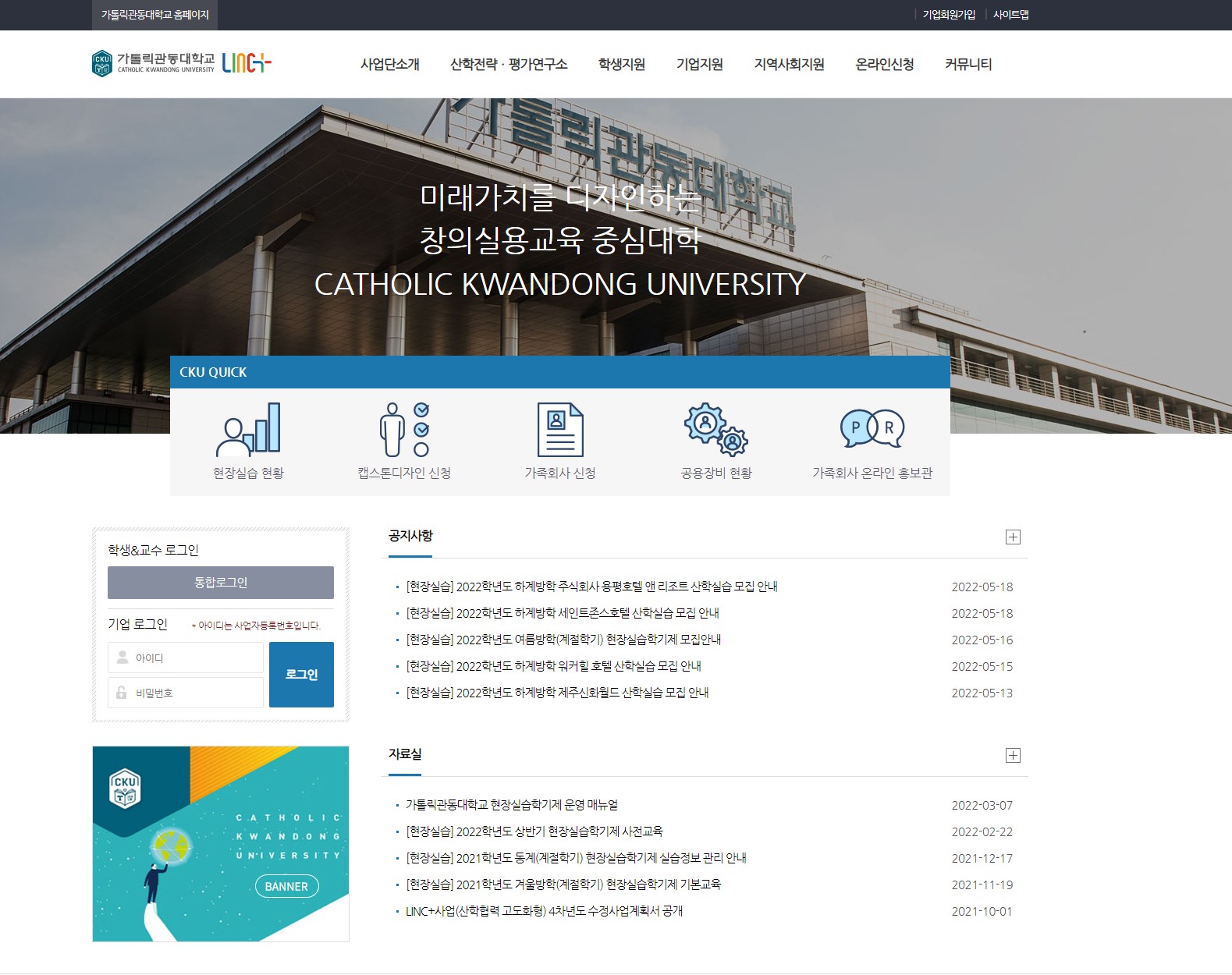
Task: Click the 가족회사 온라인 홍보관 PR icon
Action: (872, 429)
